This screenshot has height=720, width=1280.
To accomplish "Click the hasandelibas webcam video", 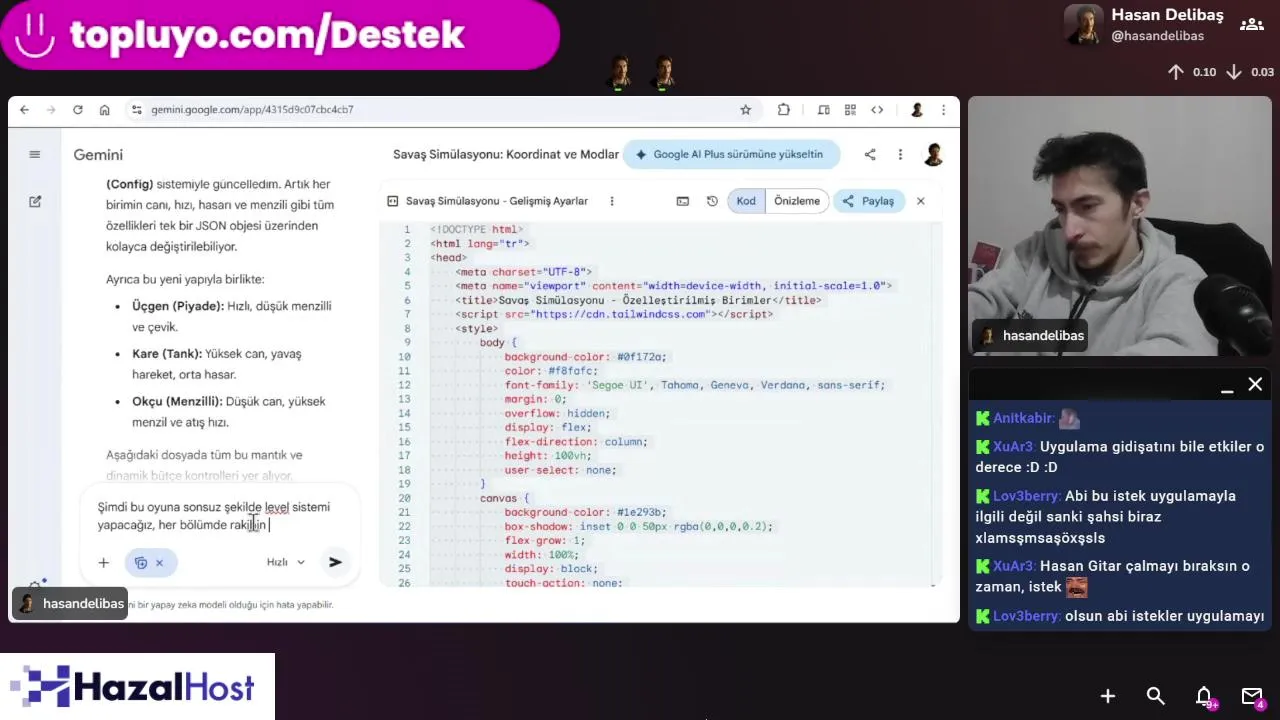I will point(1120,226).
